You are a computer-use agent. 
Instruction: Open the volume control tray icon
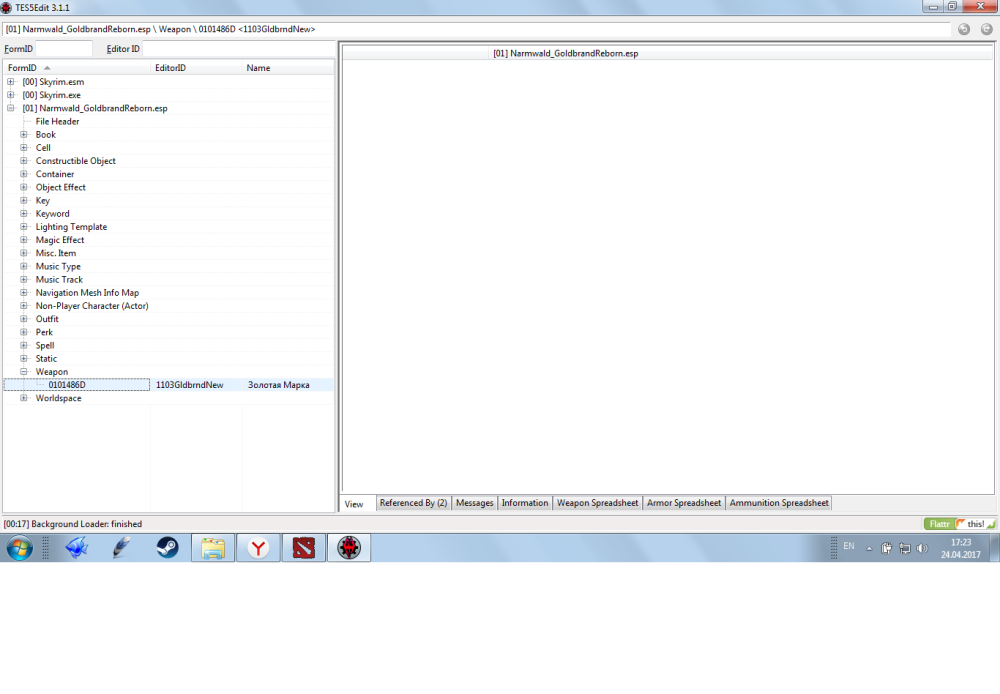(922, 548)
